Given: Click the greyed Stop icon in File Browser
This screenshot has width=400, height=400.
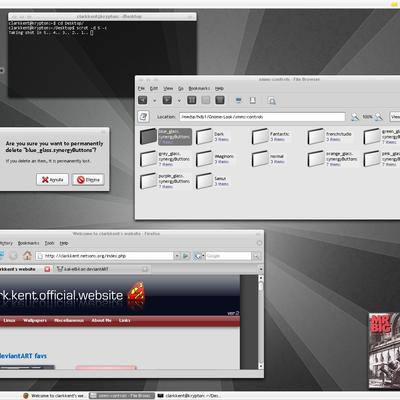Looking at the screenshot, I should tap(206, 100).
